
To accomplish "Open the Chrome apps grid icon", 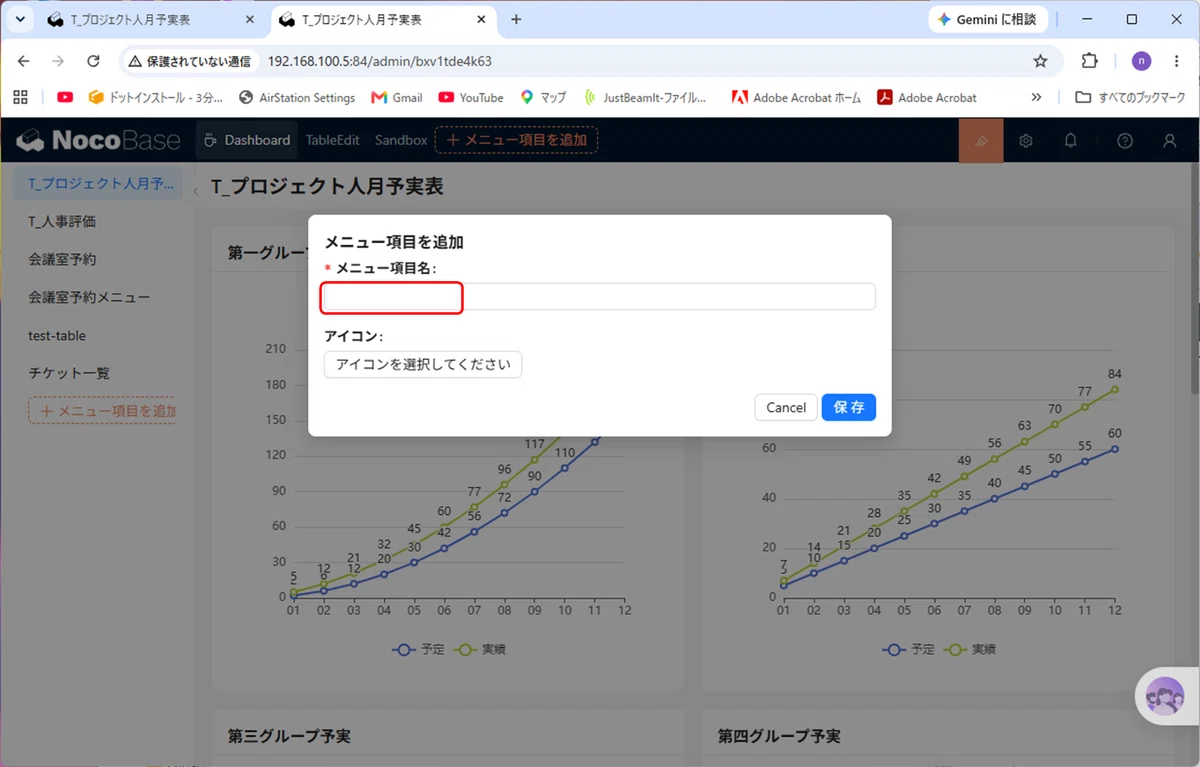I will [21, 97].
